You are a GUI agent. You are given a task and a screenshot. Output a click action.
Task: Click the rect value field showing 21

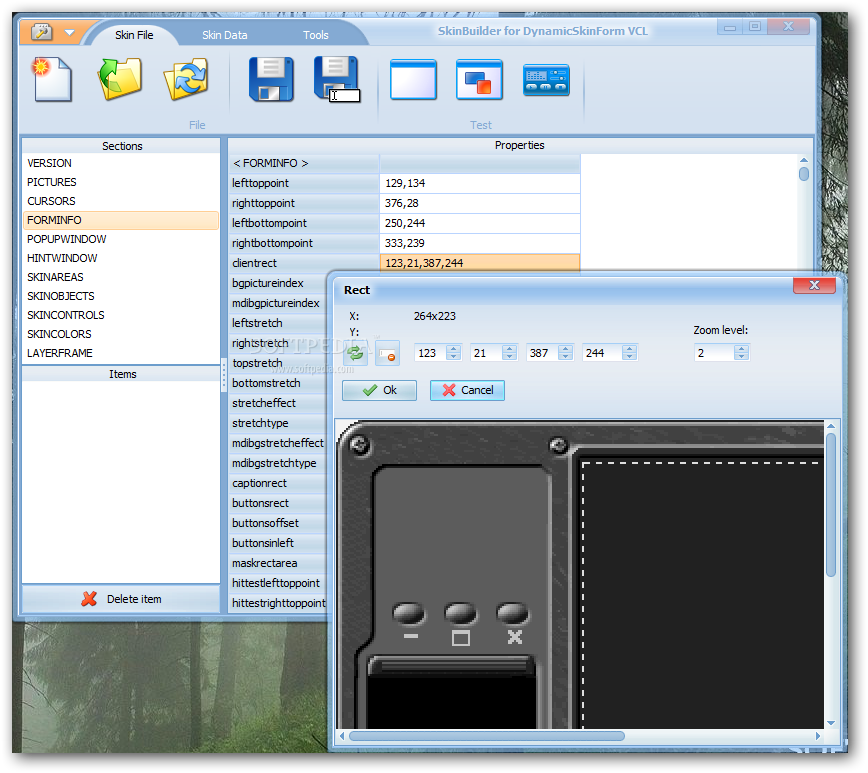pyautogui.click(x=486, y=353)
